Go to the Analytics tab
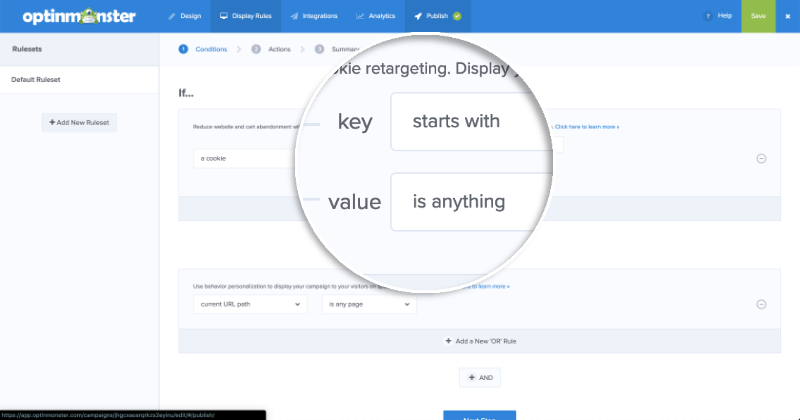This screenshot has height=420, width=800. pyautogui.click(x=376, y=16)
